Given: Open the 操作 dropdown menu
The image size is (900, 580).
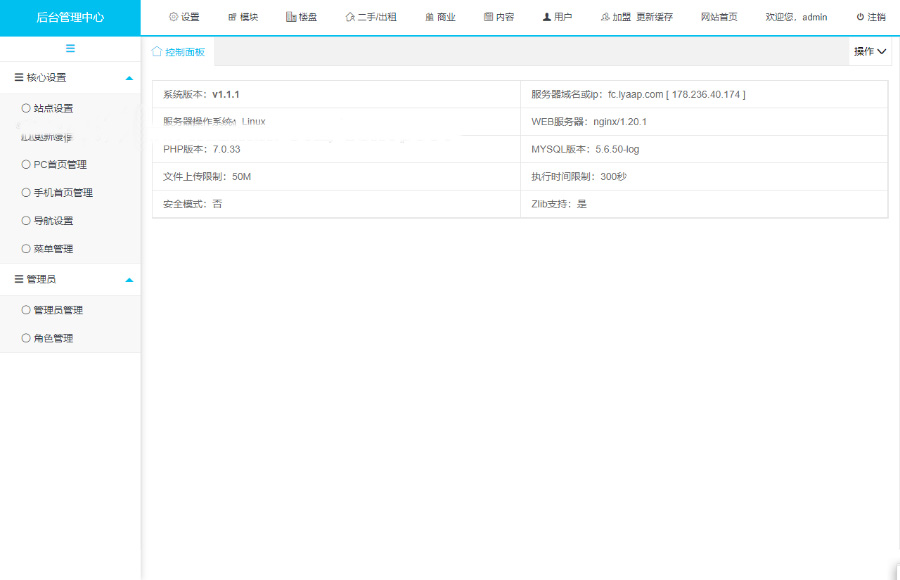Looking at the screenshot, I should click(870, 51).
